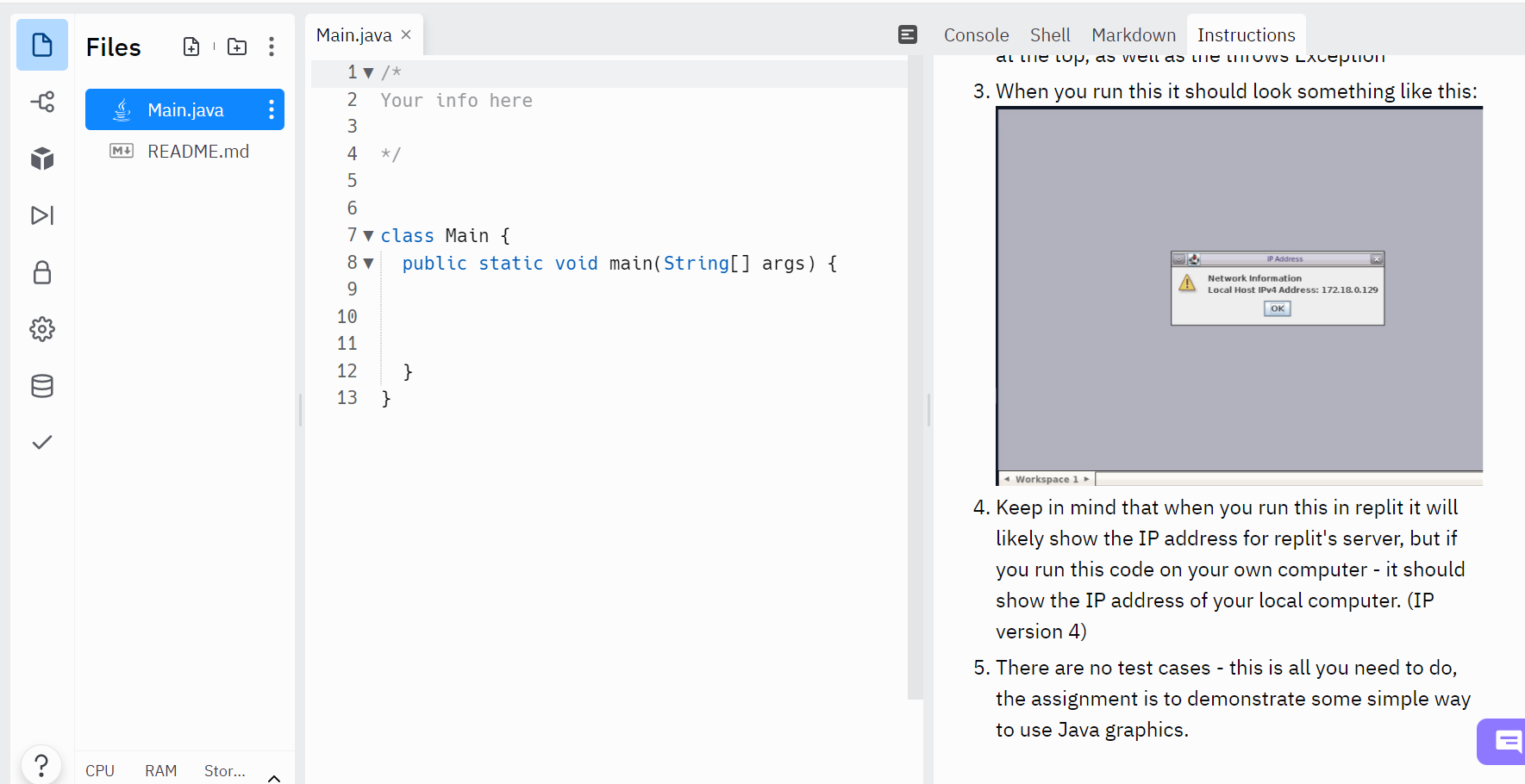Viewport: 1525px width, 784px height.
Task: Click line number 10 in the gutter
Action: (x=347, y=317)
